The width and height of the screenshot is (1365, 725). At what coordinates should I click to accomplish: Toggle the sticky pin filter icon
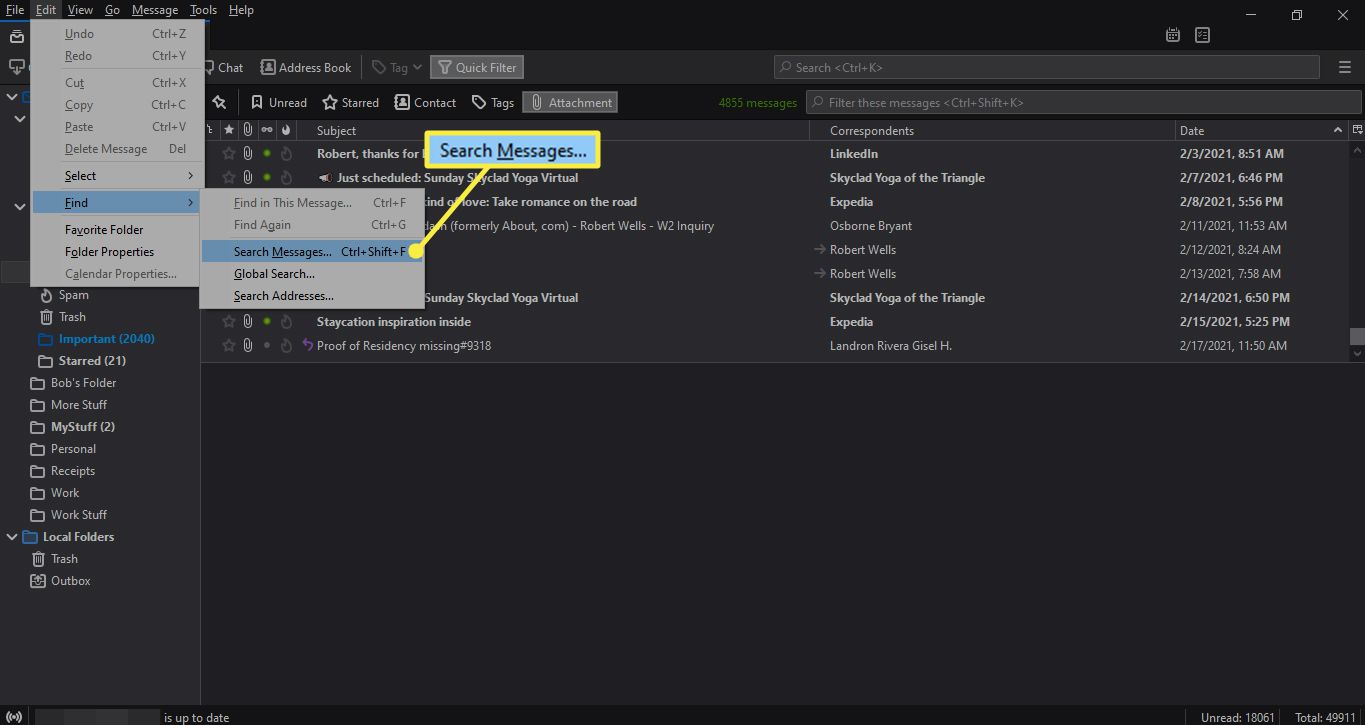[x=219, y=102]
